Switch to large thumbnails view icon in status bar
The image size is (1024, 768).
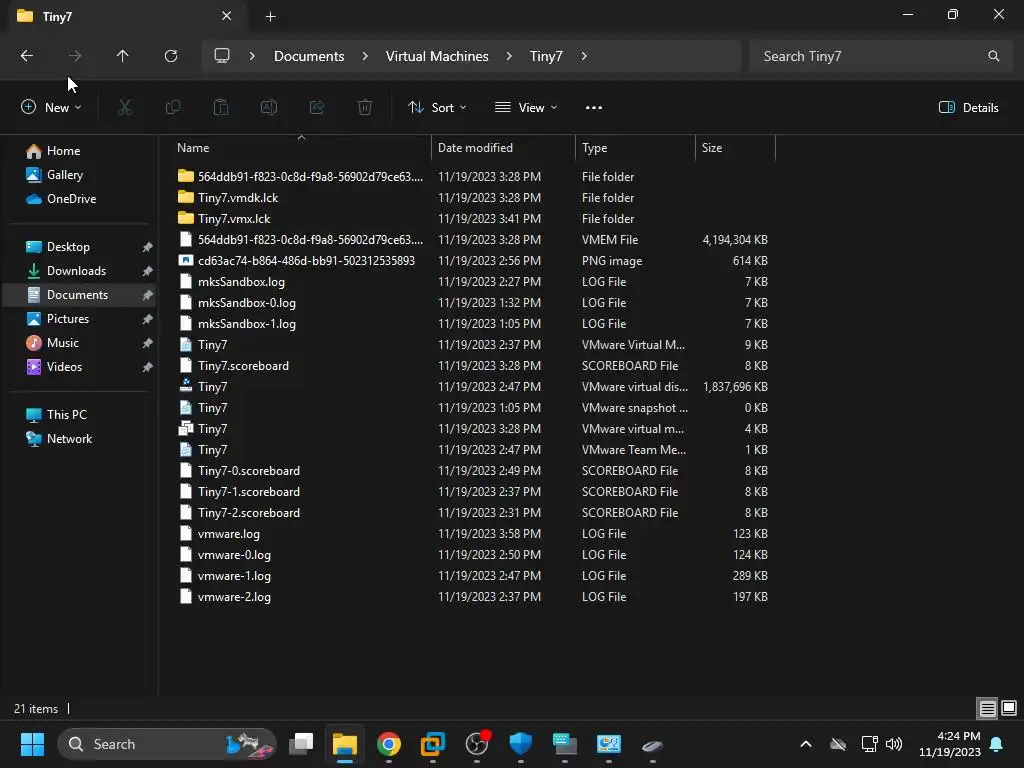pos(1009,709)
